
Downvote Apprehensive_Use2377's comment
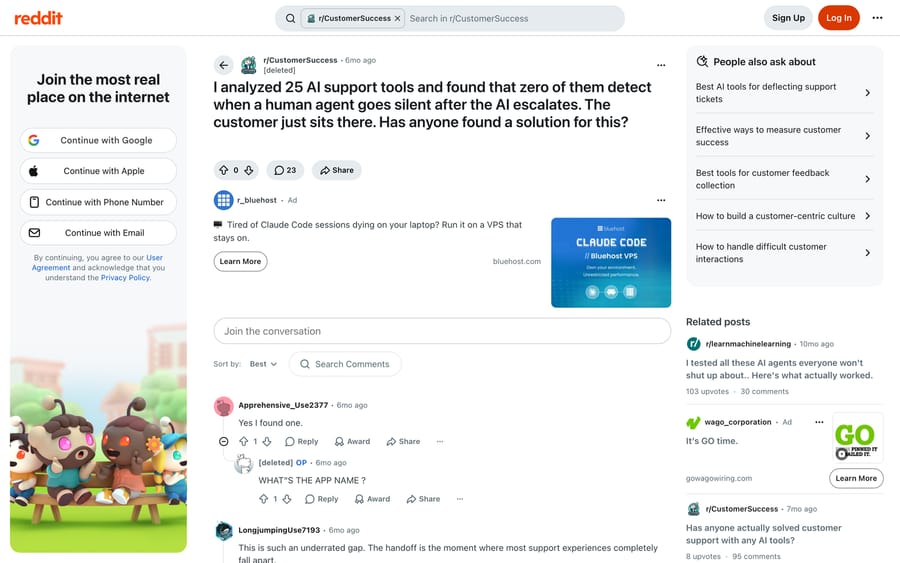point(267,441)
